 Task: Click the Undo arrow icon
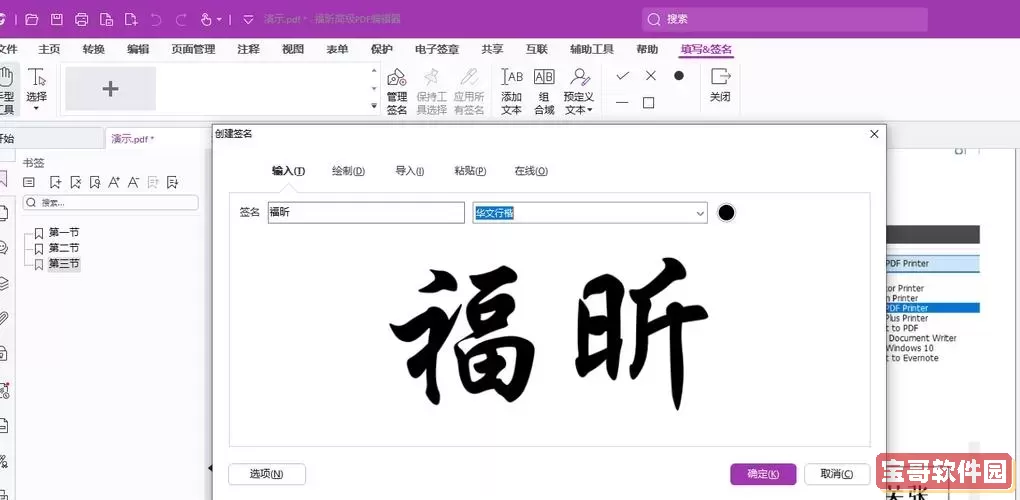(x=156, y=20)
